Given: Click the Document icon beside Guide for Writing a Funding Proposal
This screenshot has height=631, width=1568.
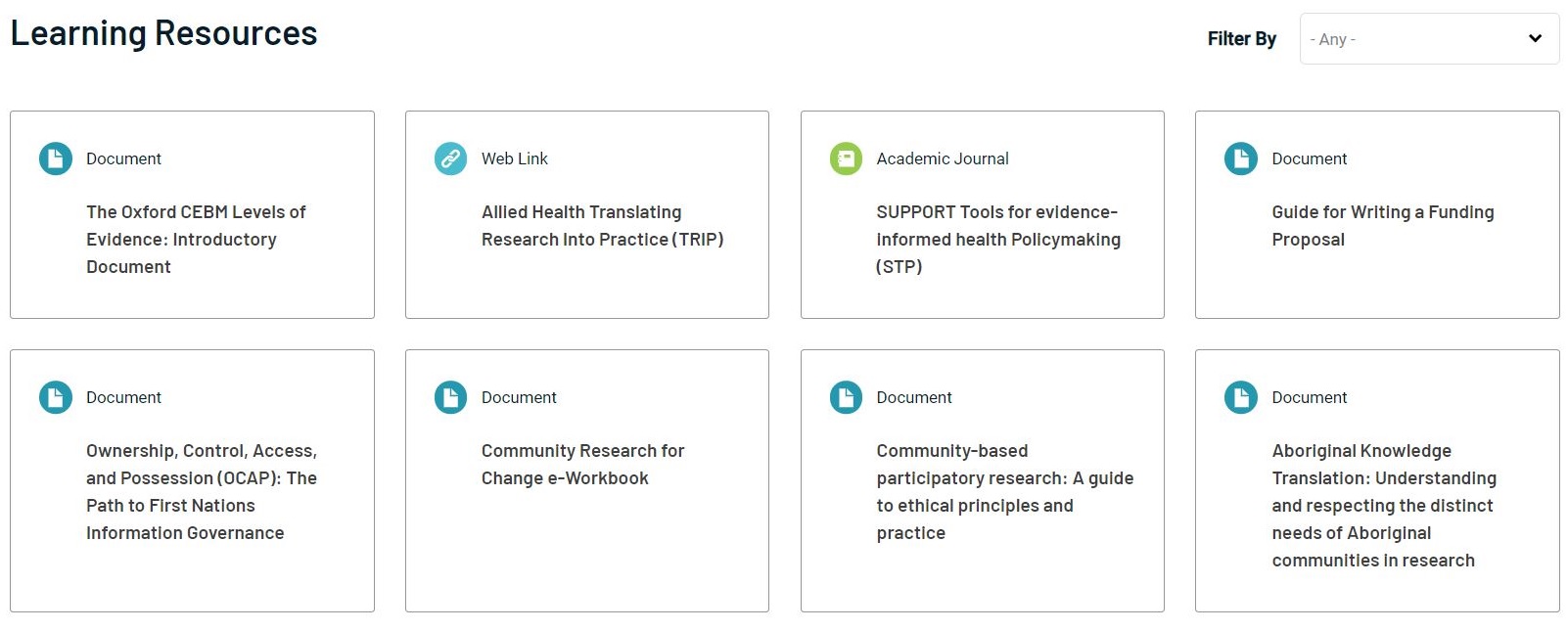Looking at the screenshot, I should pyautogui.click(x=1239, y=158).
